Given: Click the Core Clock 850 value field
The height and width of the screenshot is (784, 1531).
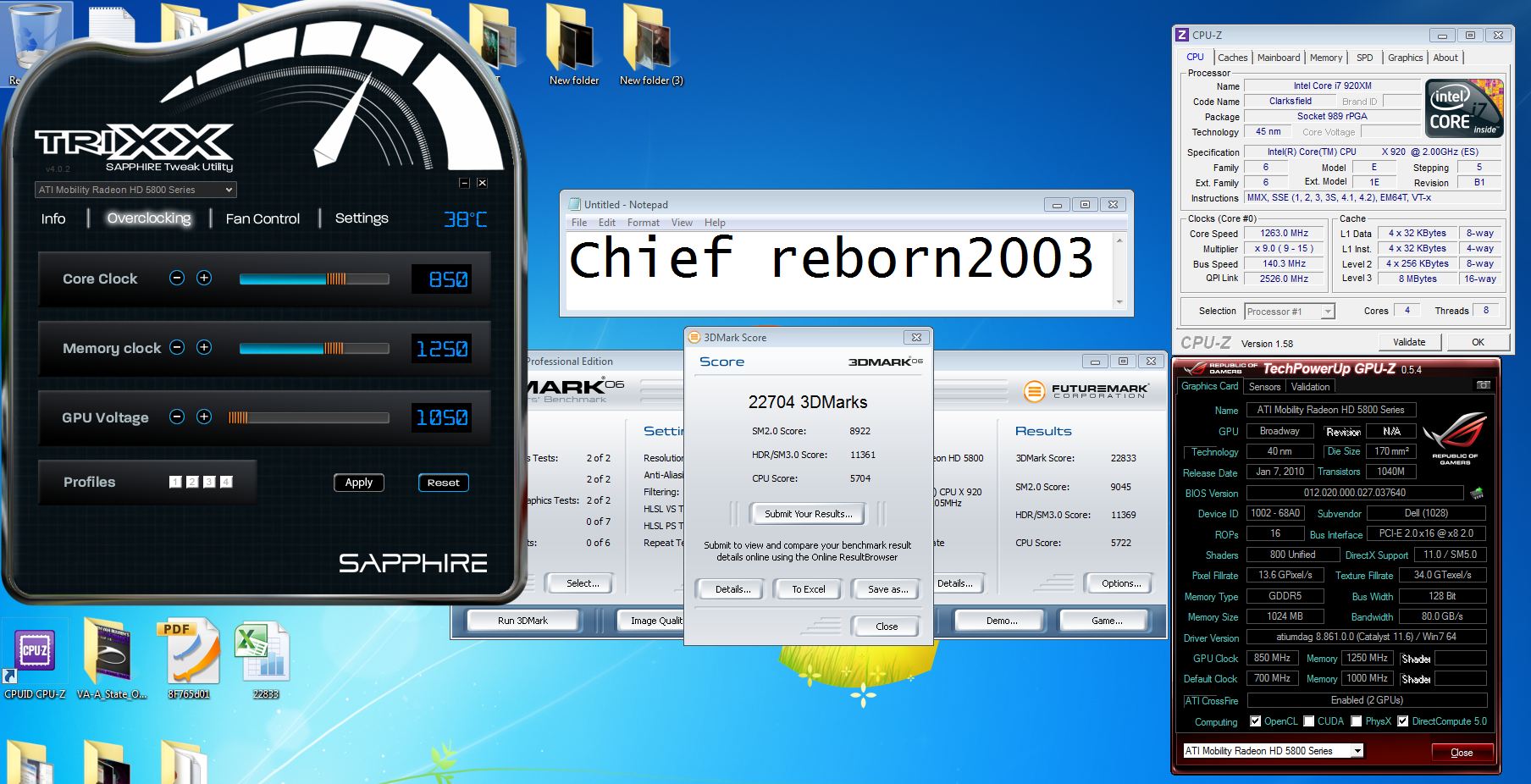Looking at the screenshot, I should click(x=440, y=279).
